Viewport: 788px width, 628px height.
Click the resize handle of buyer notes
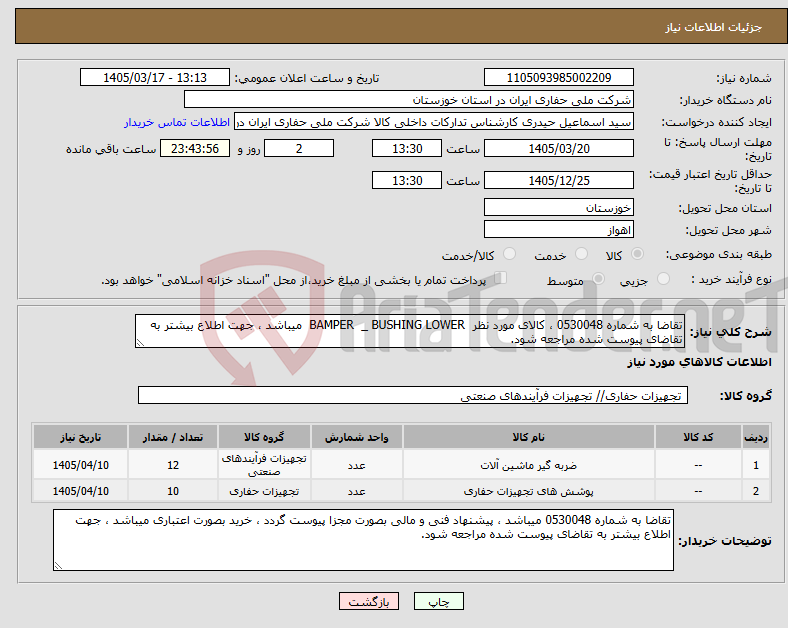58,566
